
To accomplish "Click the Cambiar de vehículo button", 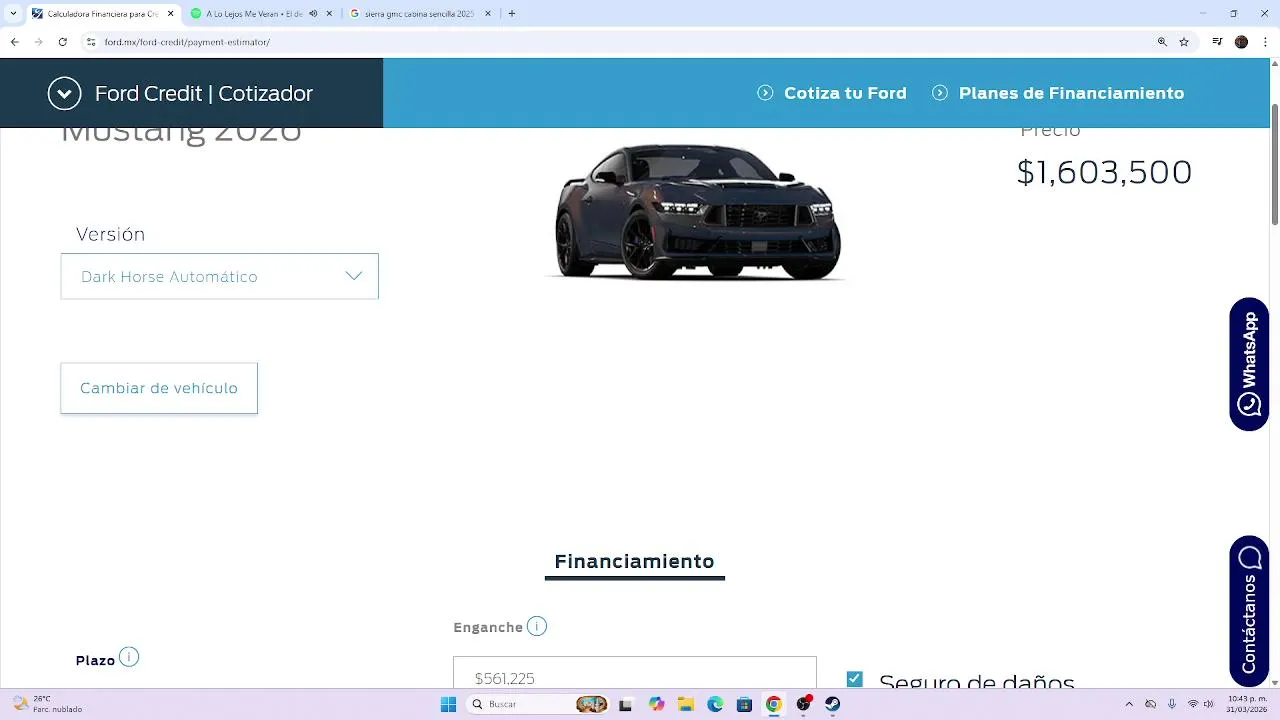I will click(x=159, y=388).
